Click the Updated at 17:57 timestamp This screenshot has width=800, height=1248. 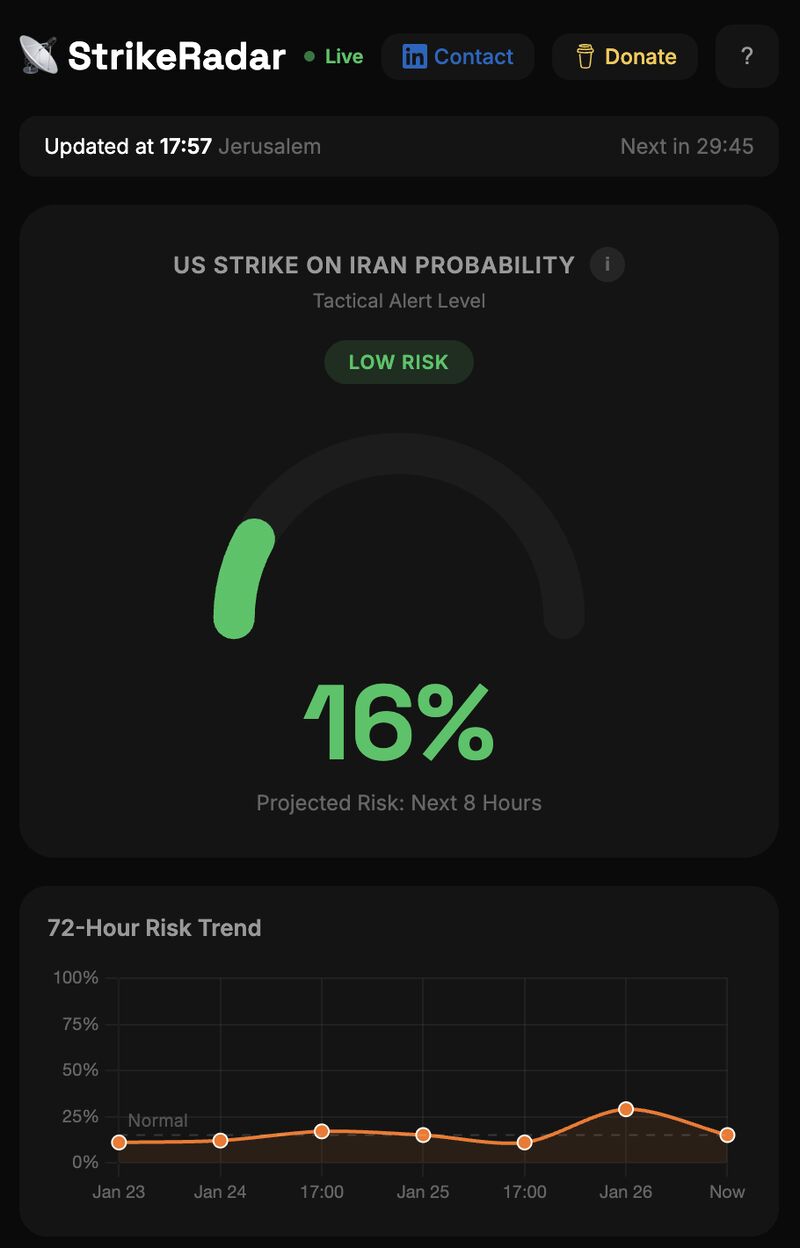(x=128, y=146)
